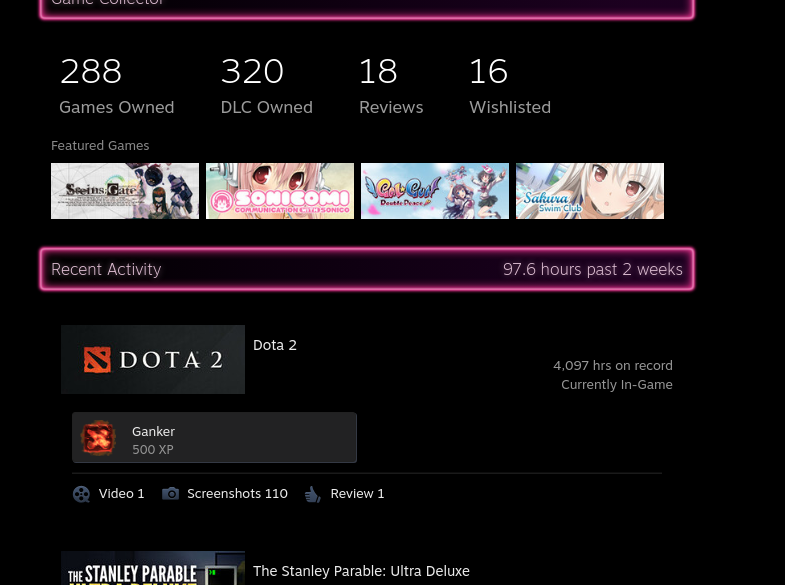Image resolution: width=785 pixels, height=585 pixels.
Task: Open the Review 1 link
Action: [x=357, y=493]
